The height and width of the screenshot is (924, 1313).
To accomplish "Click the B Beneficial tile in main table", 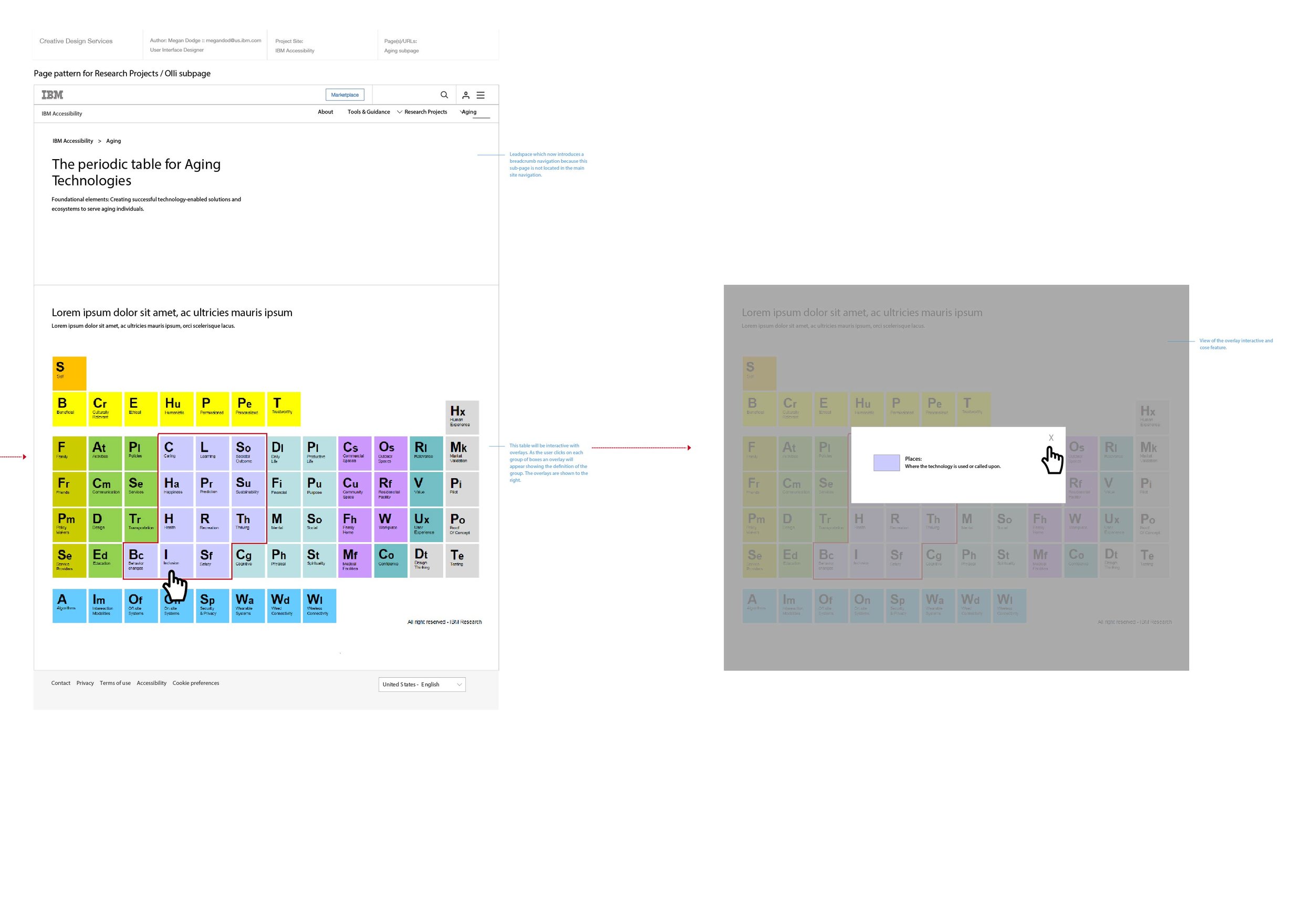I will [69, 409].
